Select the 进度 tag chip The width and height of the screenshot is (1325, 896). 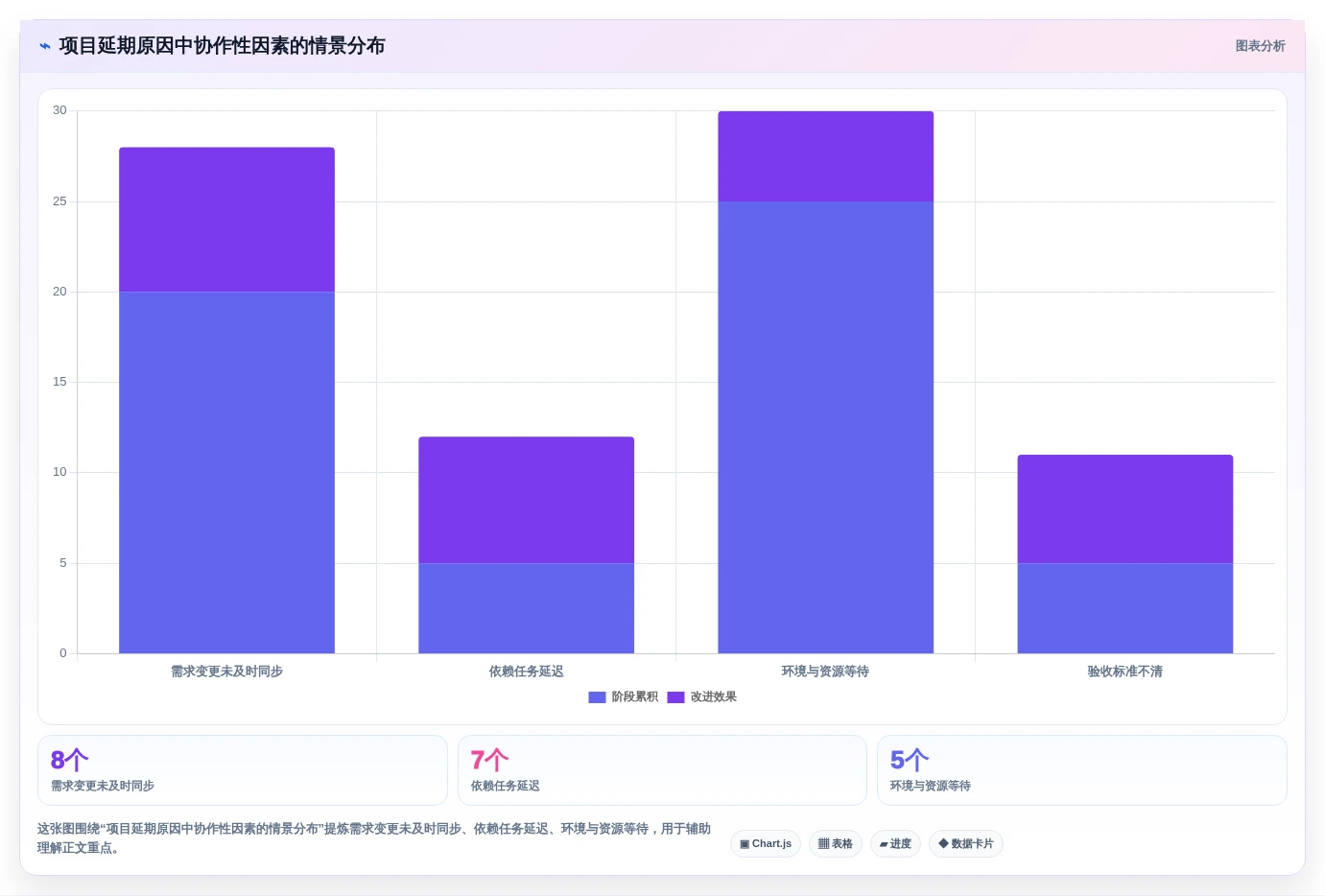(x=895, y=844)
